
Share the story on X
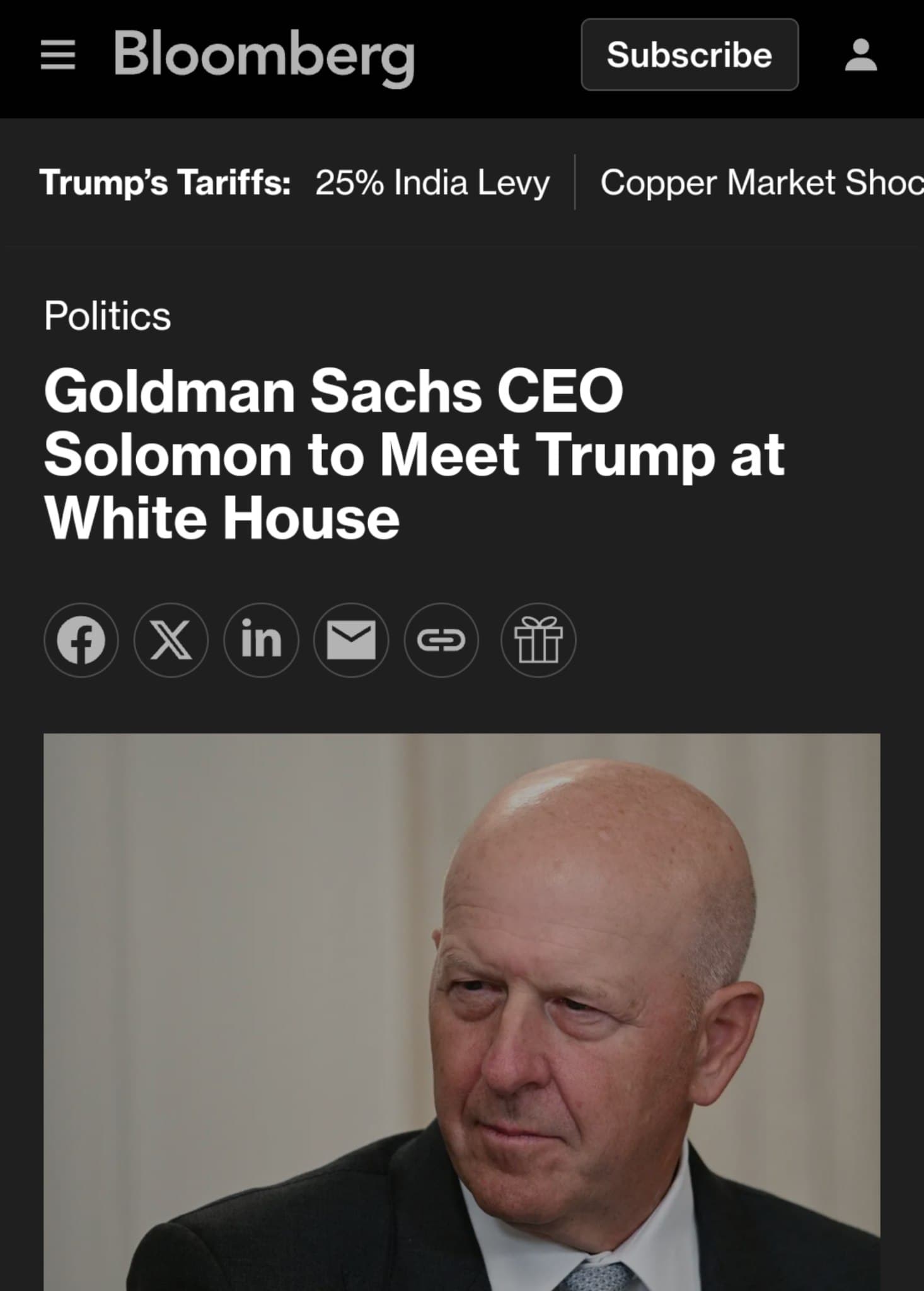171,640
